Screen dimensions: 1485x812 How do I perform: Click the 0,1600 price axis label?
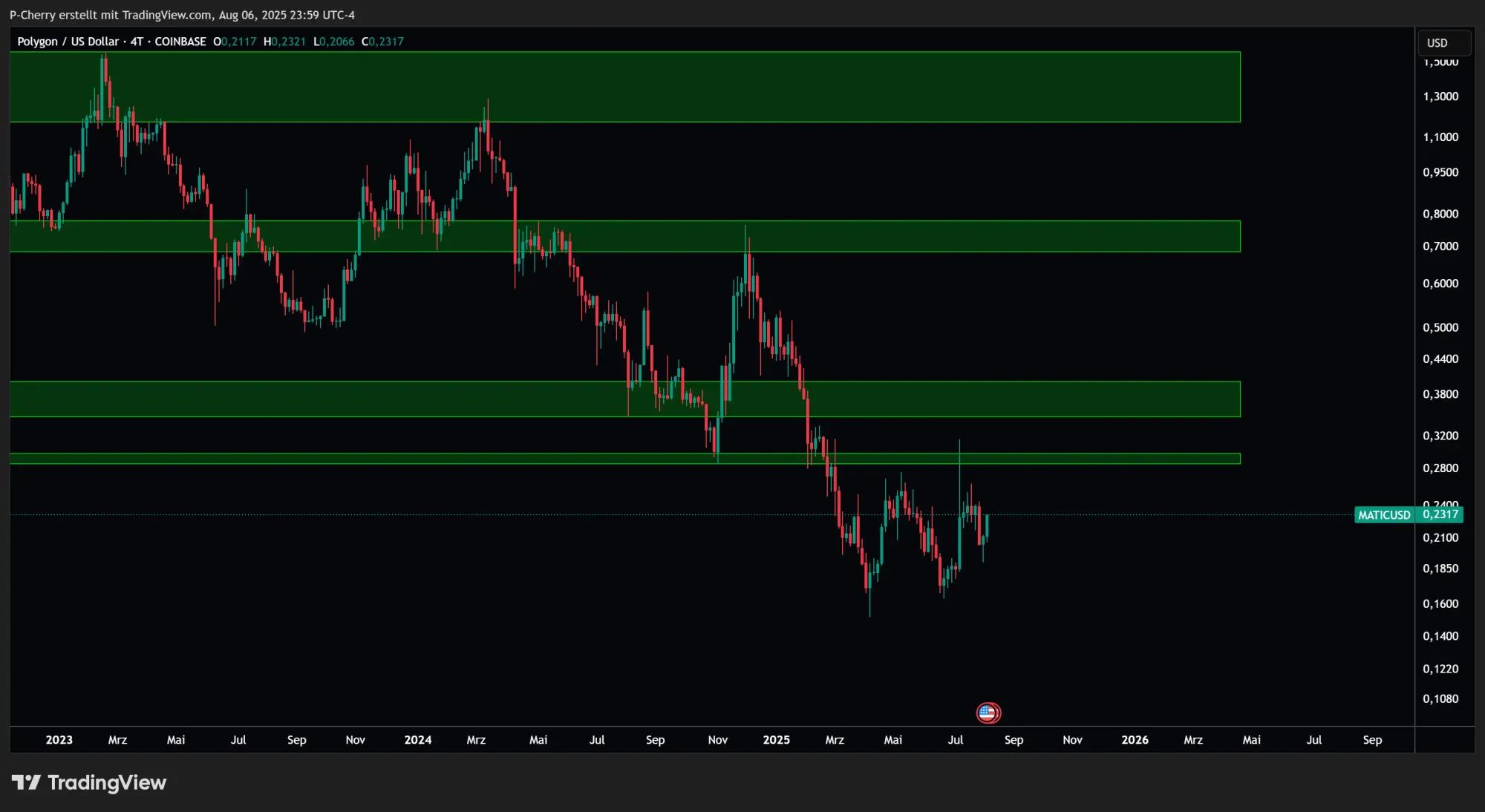[x=1440, y=604]
